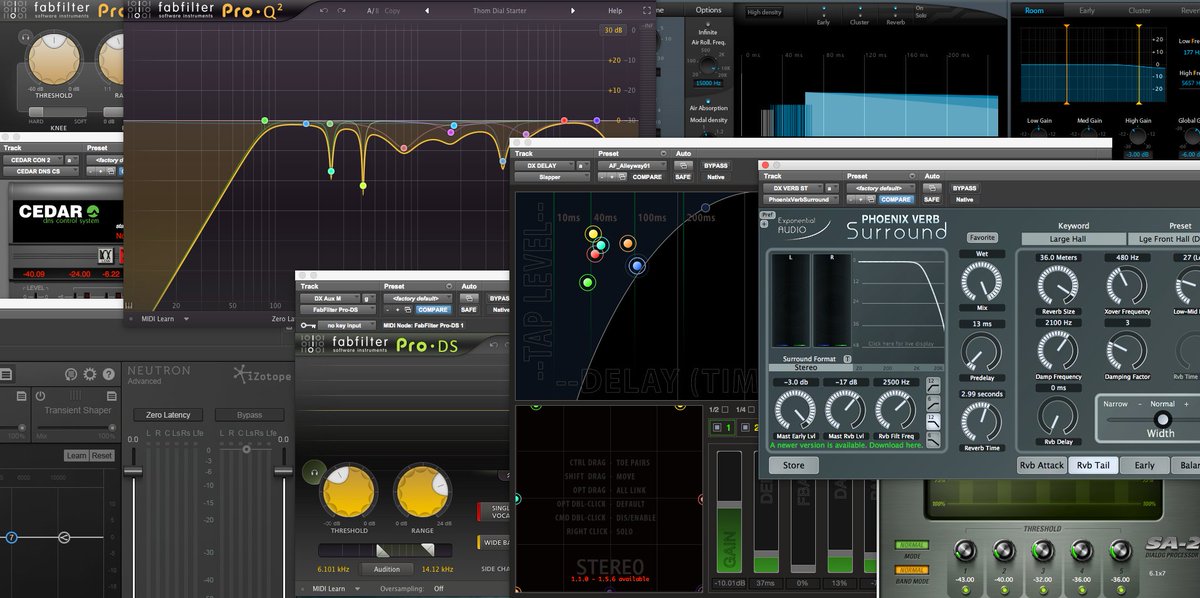Screen dimensions: 1200x598
Task: Toggle COMPARE in Pro-DS window
Action: [433, 310]
